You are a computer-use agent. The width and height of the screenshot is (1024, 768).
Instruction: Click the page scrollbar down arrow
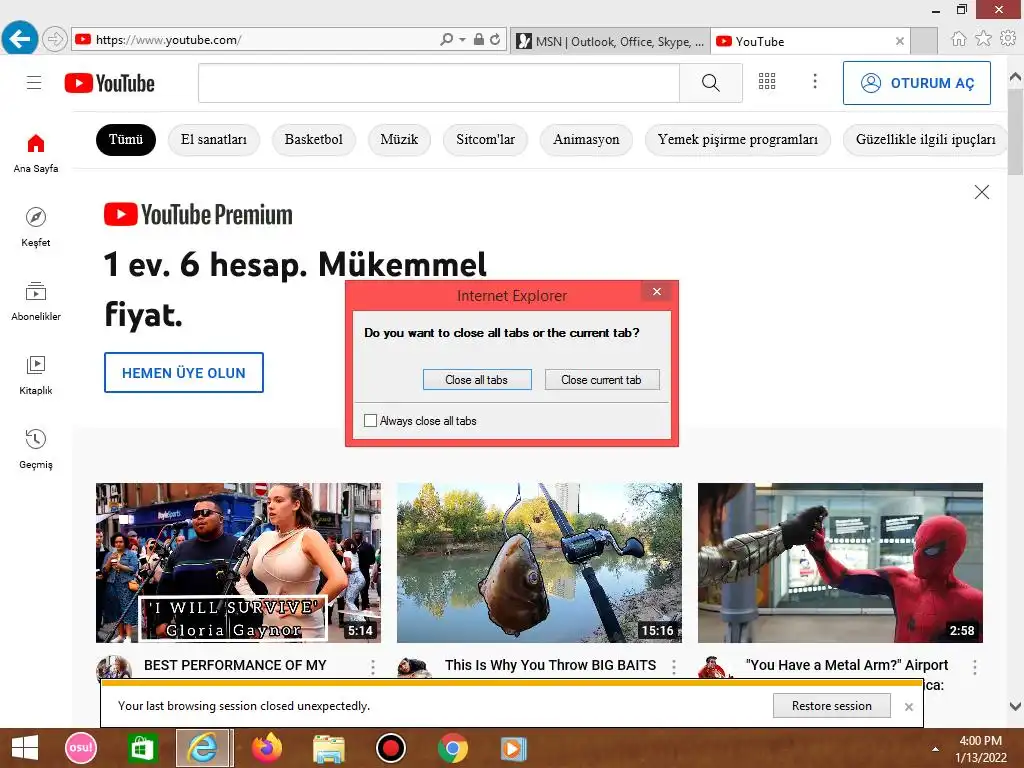click(x=1016, y=707)
